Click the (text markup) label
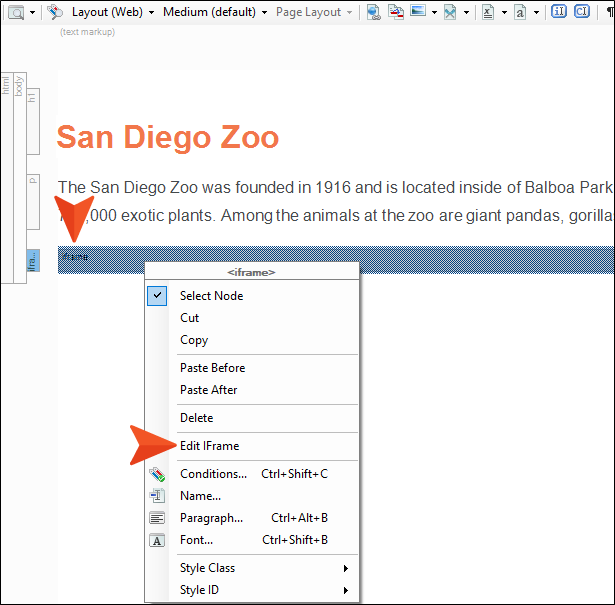Viewport: 615px width, 605px height. click(87, 32)
